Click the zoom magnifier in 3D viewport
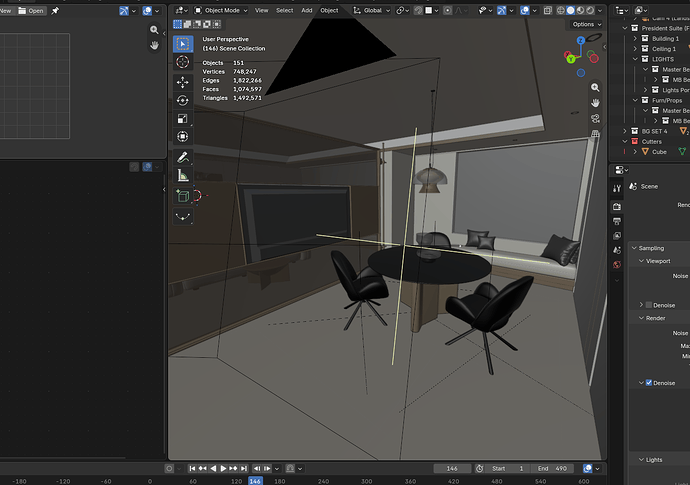Image resolution: width=690 pixels, height=485 pixels. click(595, 88)
